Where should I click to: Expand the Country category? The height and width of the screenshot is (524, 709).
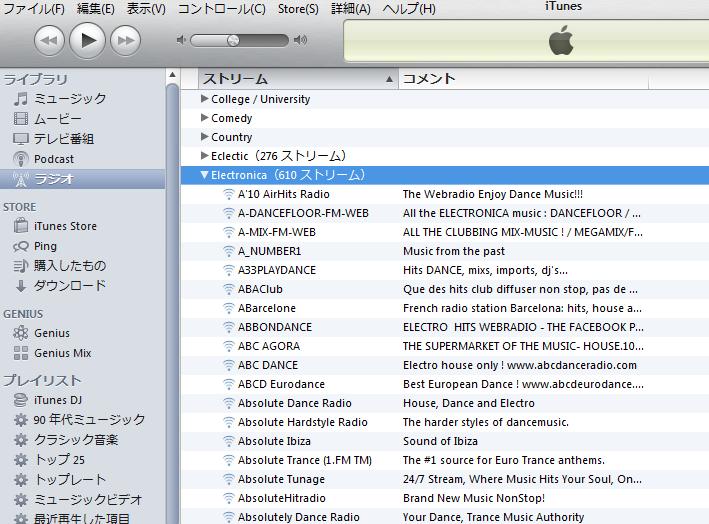pos(204,137)
